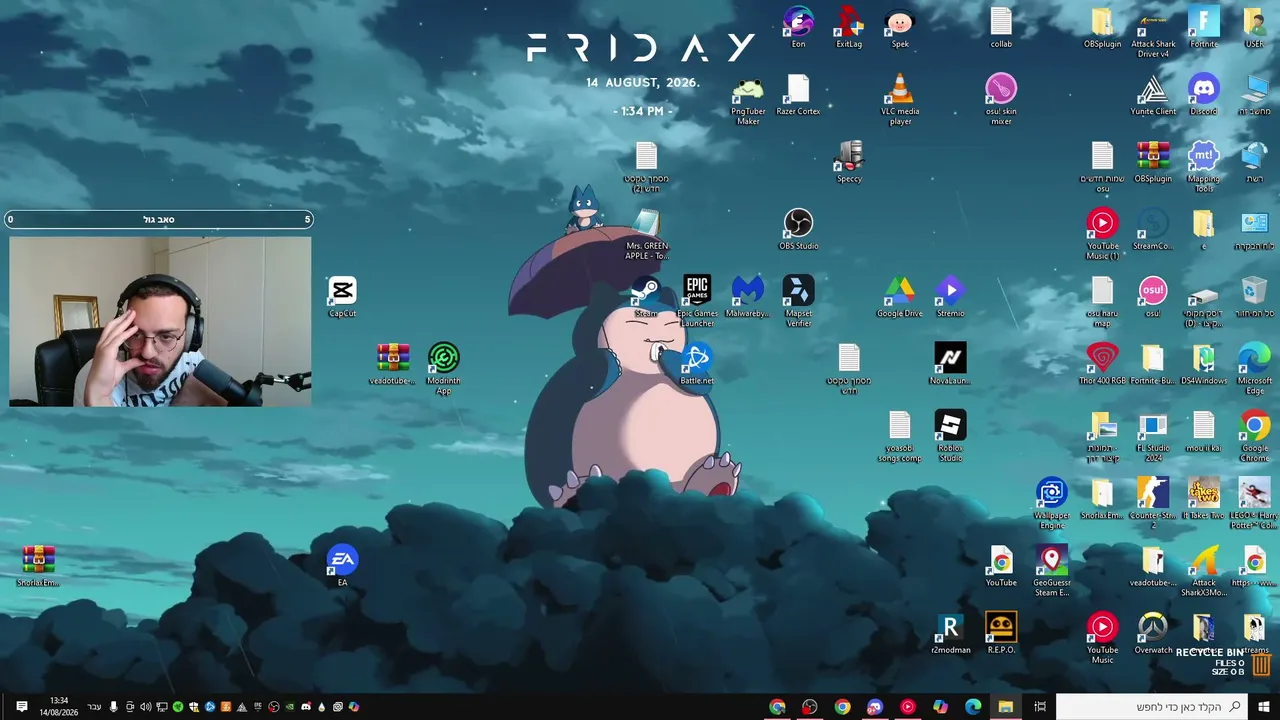Click the taskbar search box
This screenshot has width=1280, height=720.
click(1150, 707)
